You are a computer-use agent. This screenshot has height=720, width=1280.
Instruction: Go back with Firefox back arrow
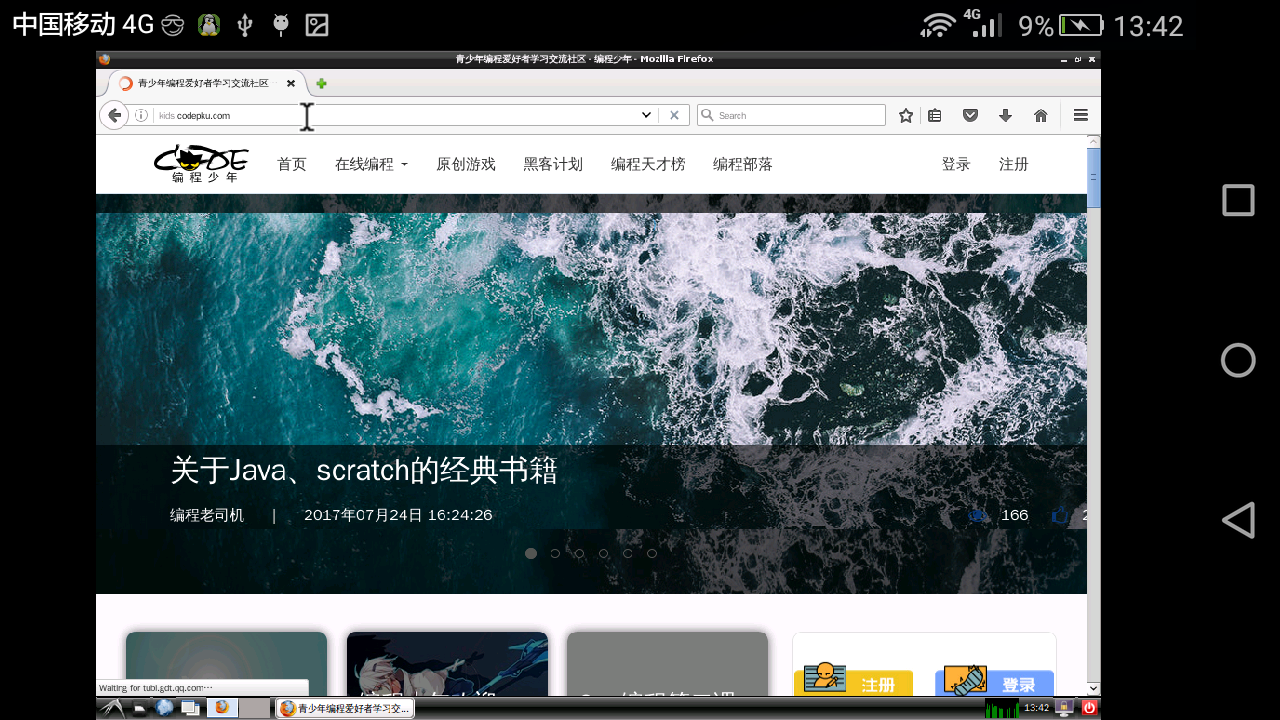(114, 115)
